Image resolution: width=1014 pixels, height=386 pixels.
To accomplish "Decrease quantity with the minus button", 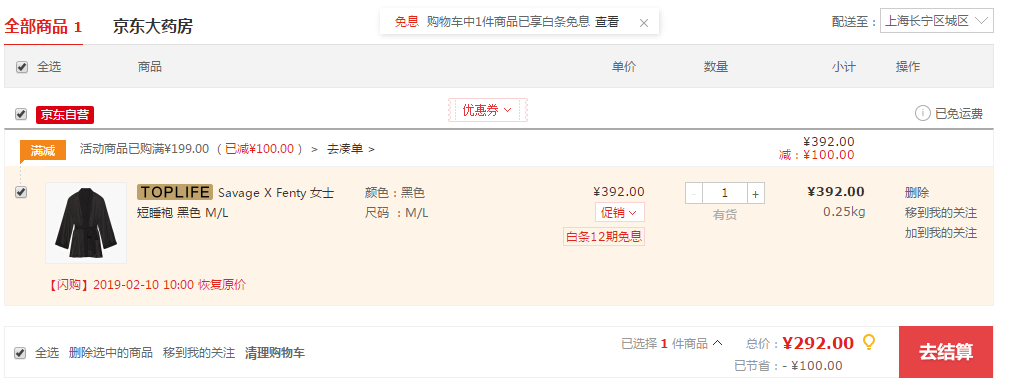I will click(x=694, y=193).
